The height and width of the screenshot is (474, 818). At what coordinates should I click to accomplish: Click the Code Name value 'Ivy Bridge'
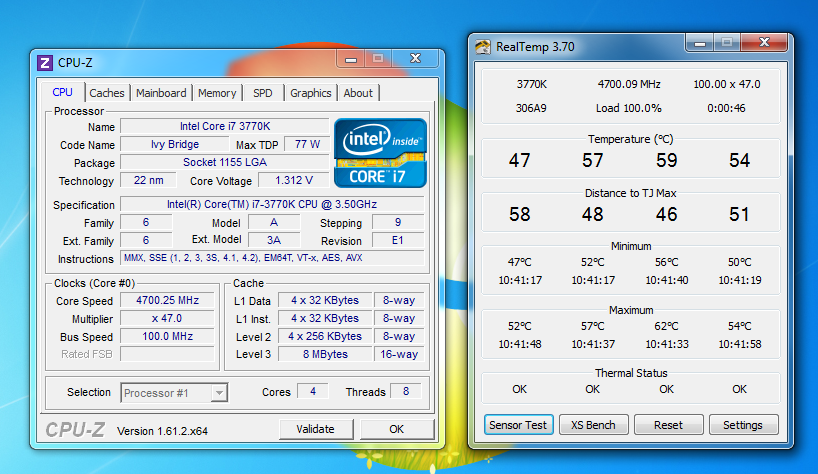tap(175, 144)
